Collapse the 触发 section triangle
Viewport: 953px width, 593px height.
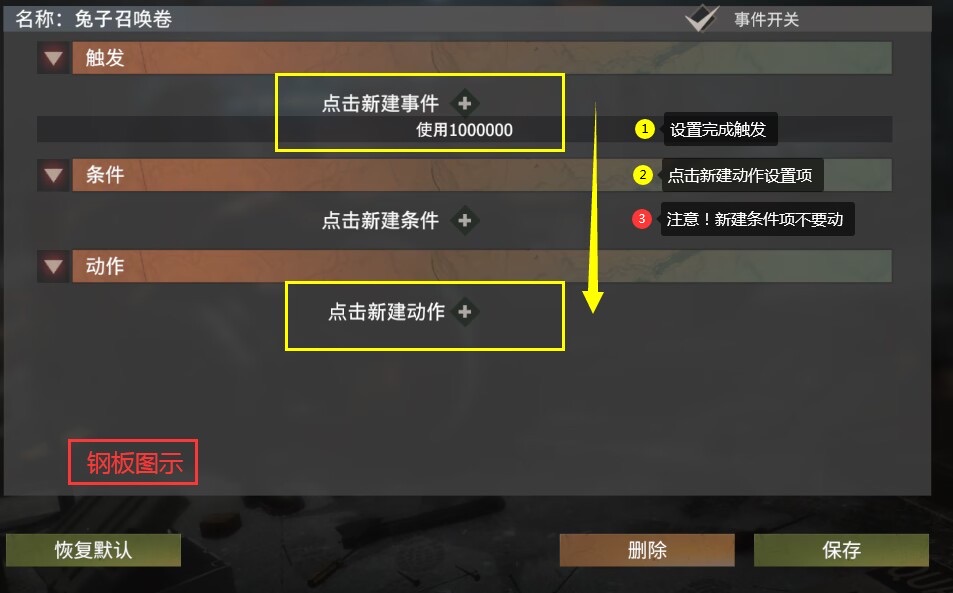tap(53, 58)
